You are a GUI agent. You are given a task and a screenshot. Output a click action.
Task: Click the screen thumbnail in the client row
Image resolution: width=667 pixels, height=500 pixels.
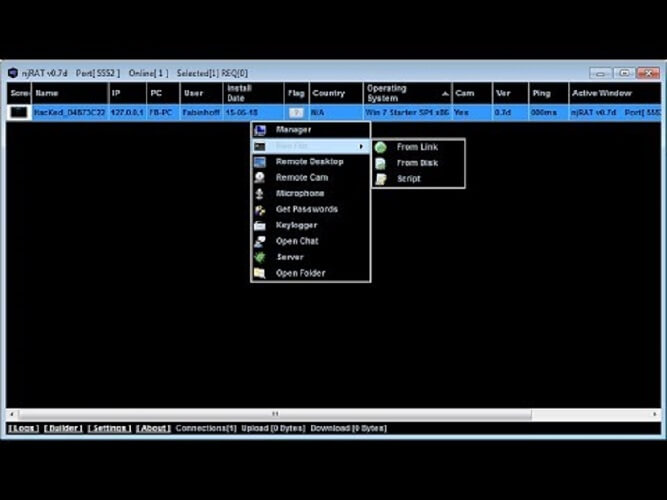pos(19,113)
